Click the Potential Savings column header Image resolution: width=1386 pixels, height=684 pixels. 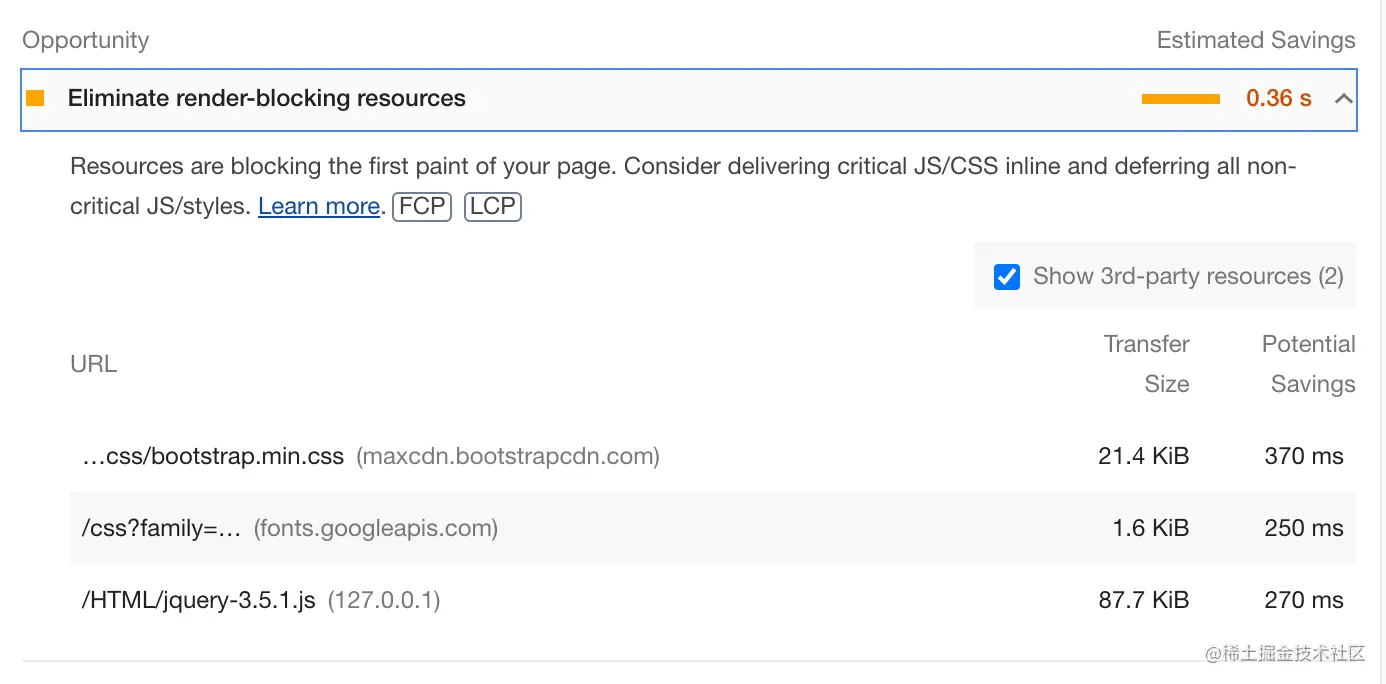coord(1308,364)
